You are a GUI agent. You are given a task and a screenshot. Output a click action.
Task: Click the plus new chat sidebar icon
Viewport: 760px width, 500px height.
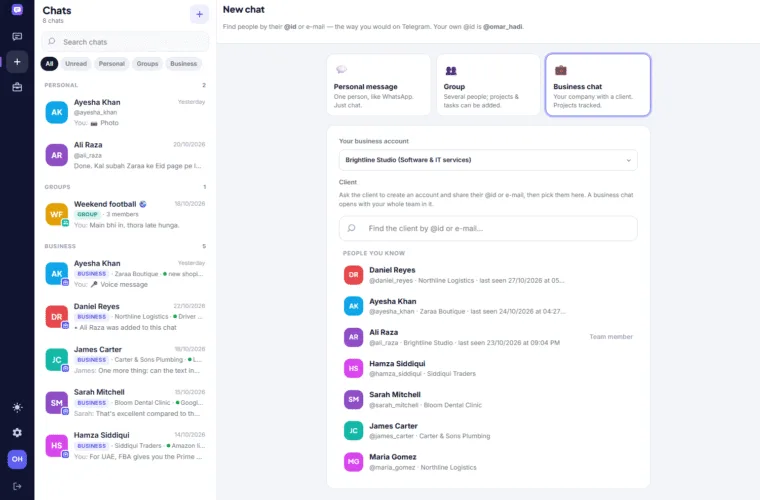[17, 62]
